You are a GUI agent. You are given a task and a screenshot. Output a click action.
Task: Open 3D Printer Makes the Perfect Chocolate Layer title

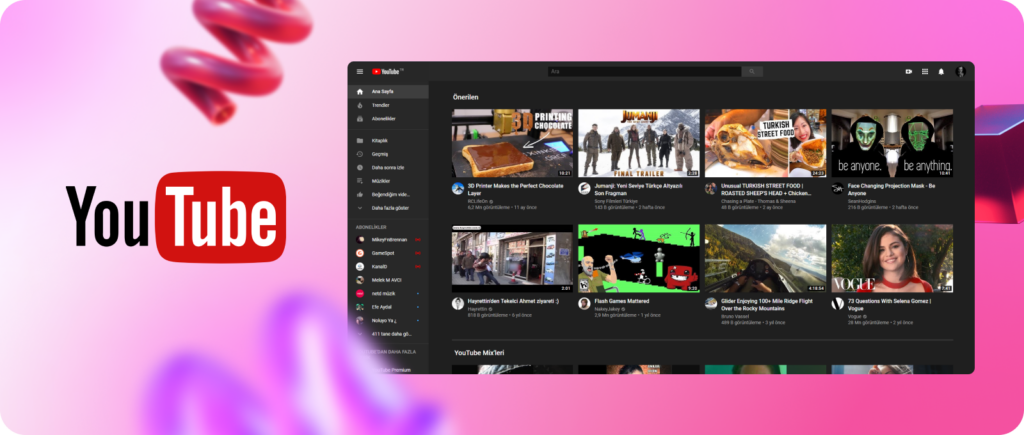point(515,189)
